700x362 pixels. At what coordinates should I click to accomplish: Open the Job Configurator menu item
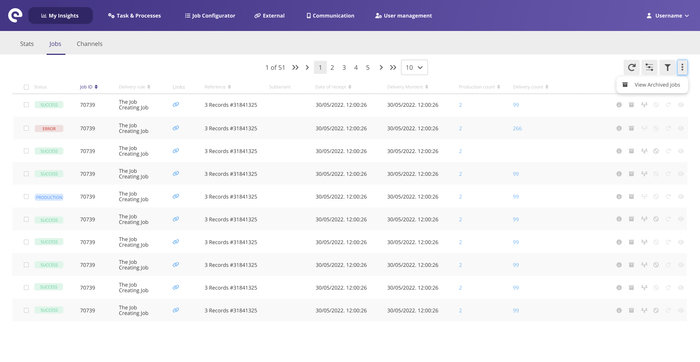210,16
